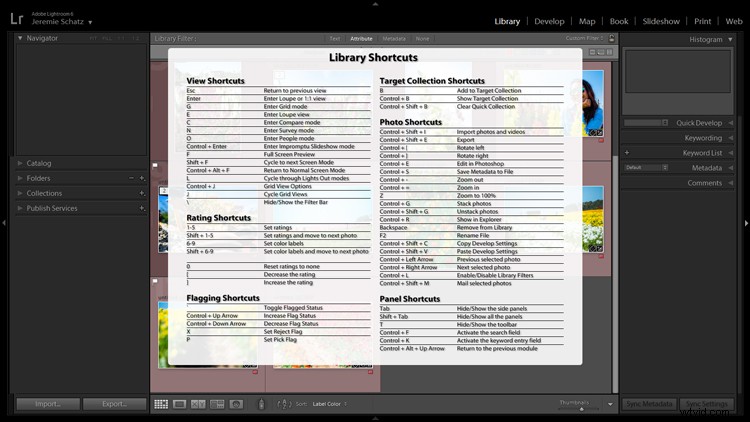750x422 pixels.
Task: Open People view icon in toolbar
Action: [236, 404]
